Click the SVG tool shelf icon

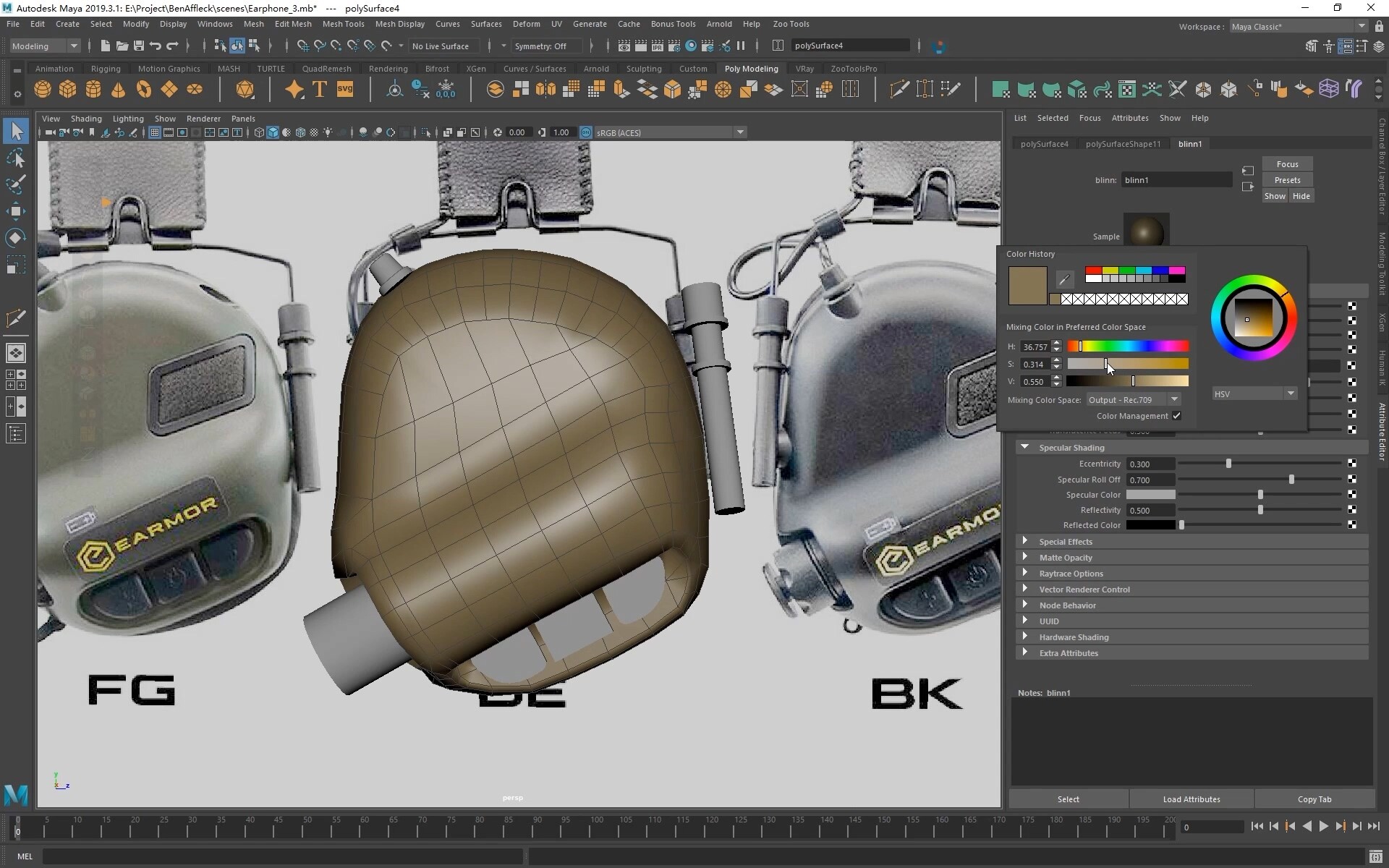(345, 89)
